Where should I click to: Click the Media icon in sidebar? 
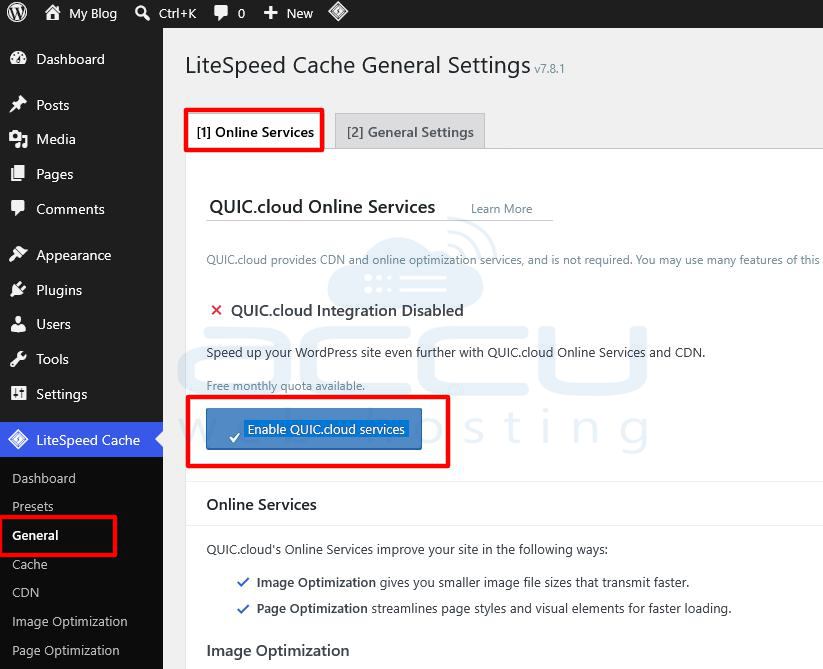[18, 139]
